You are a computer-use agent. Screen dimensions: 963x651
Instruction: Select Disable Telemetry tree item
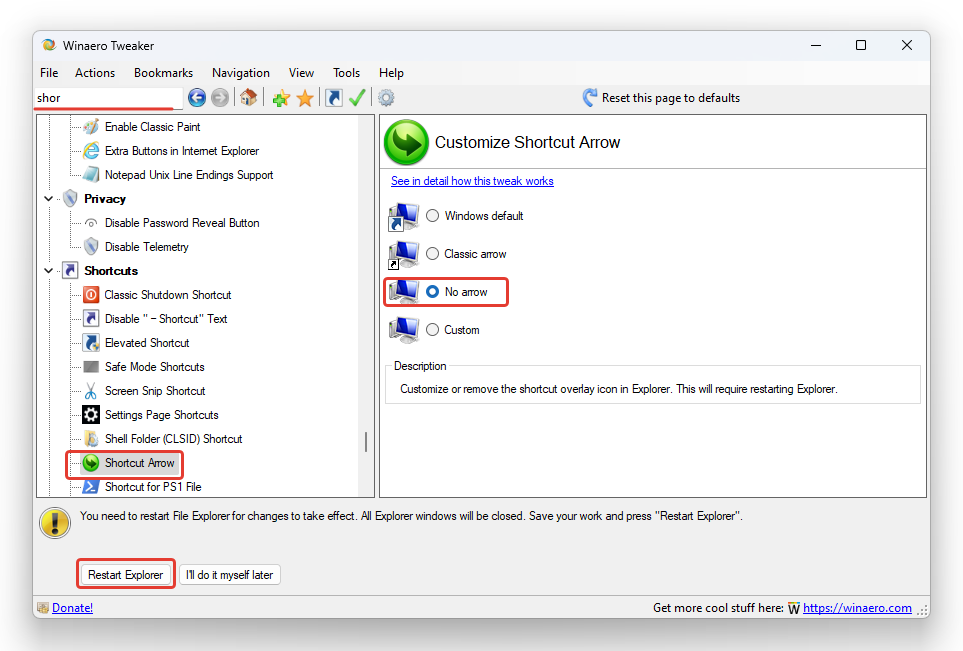pyautogui.click(x=146, y=247)
